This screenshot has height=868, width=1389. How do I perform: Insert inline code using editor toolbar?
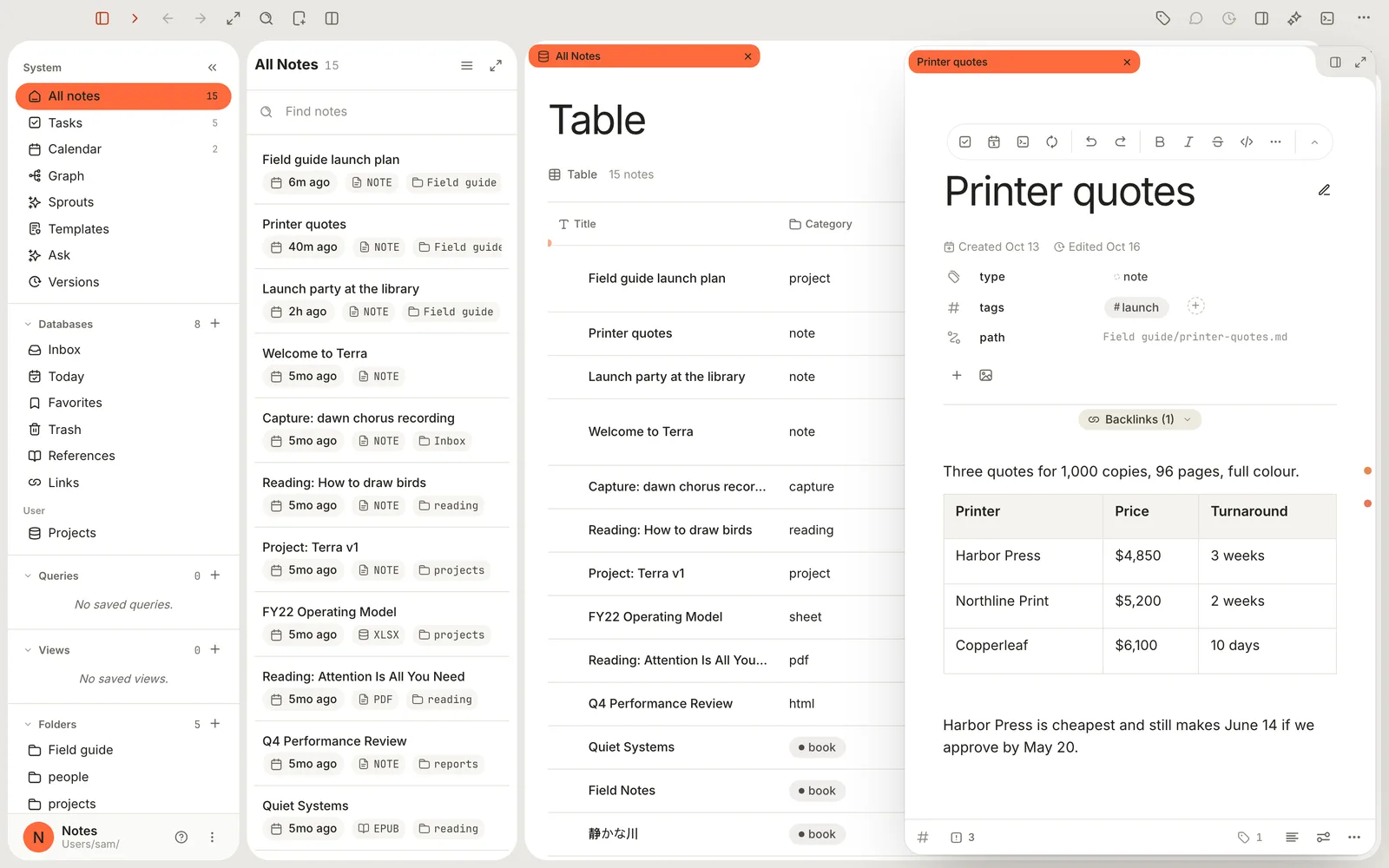pos(1247,141)
